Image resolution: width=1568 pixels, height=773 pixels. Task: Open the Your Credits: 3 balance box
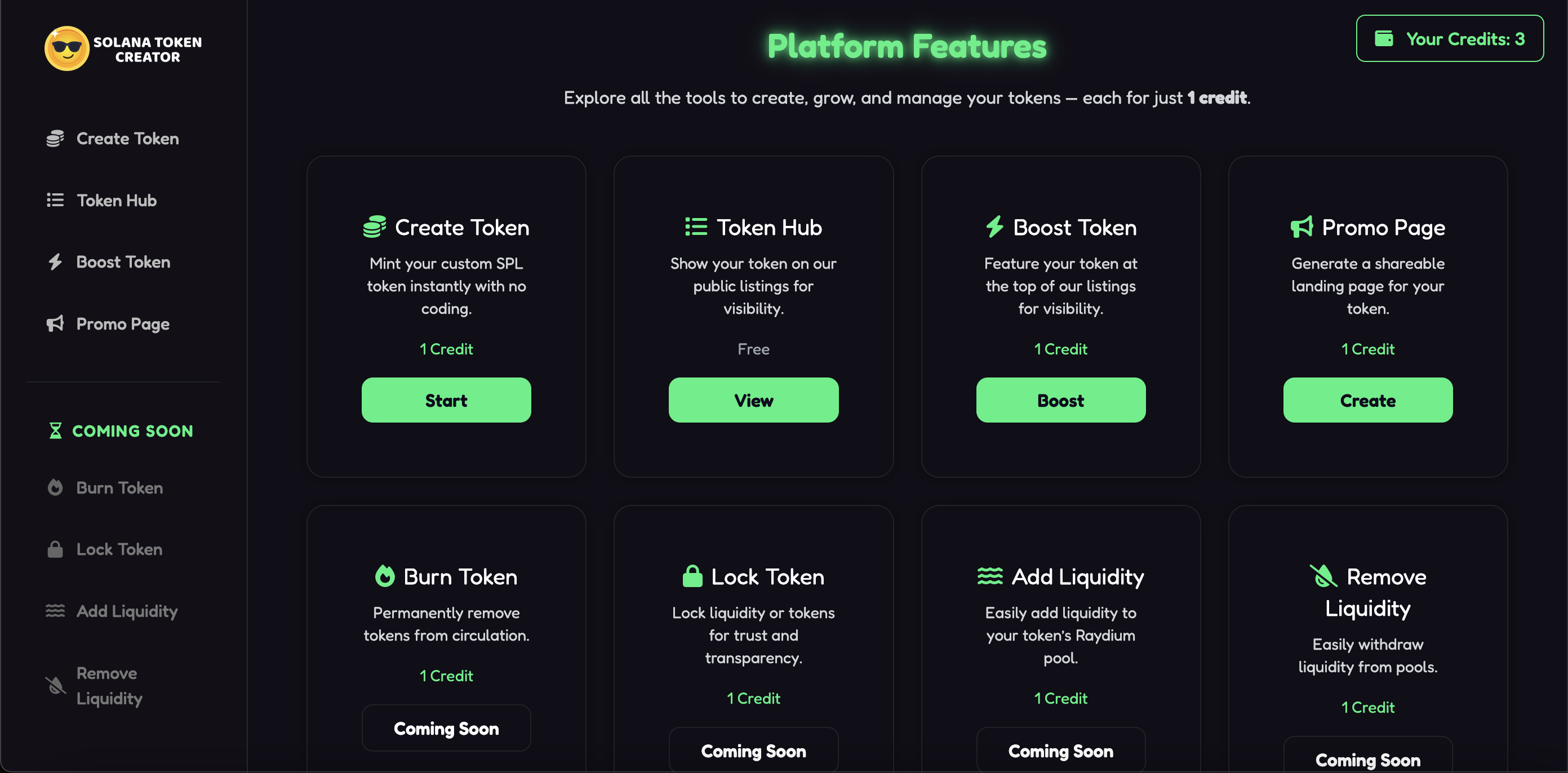1449,39
